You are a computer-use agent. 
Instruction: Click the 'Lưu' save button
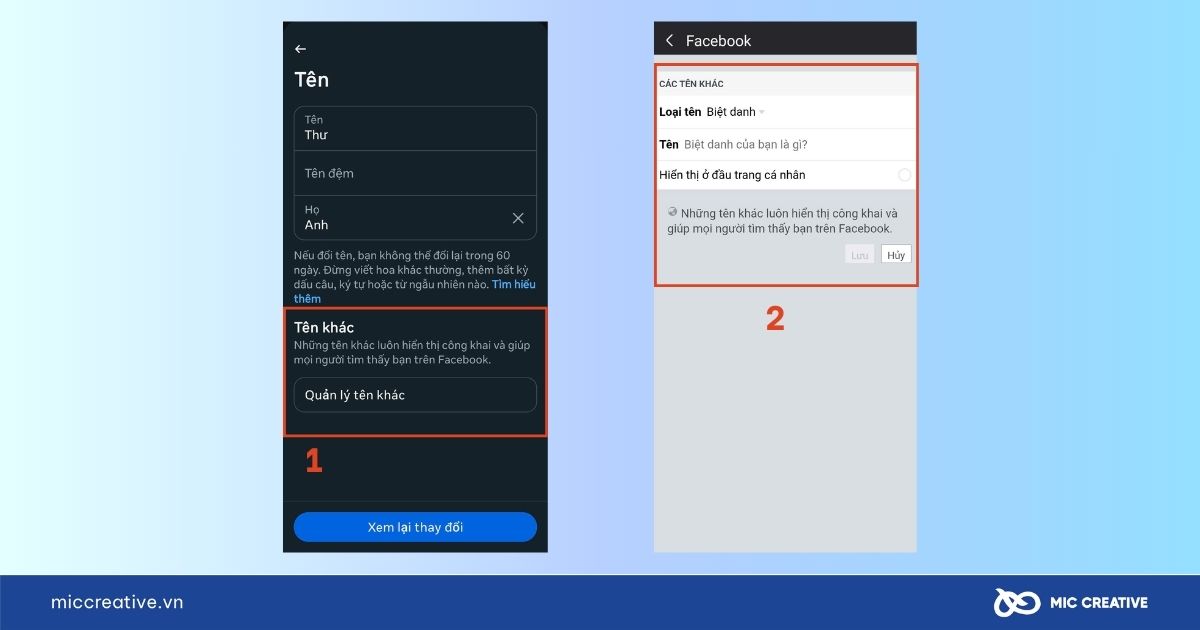(x=859, y=255)
